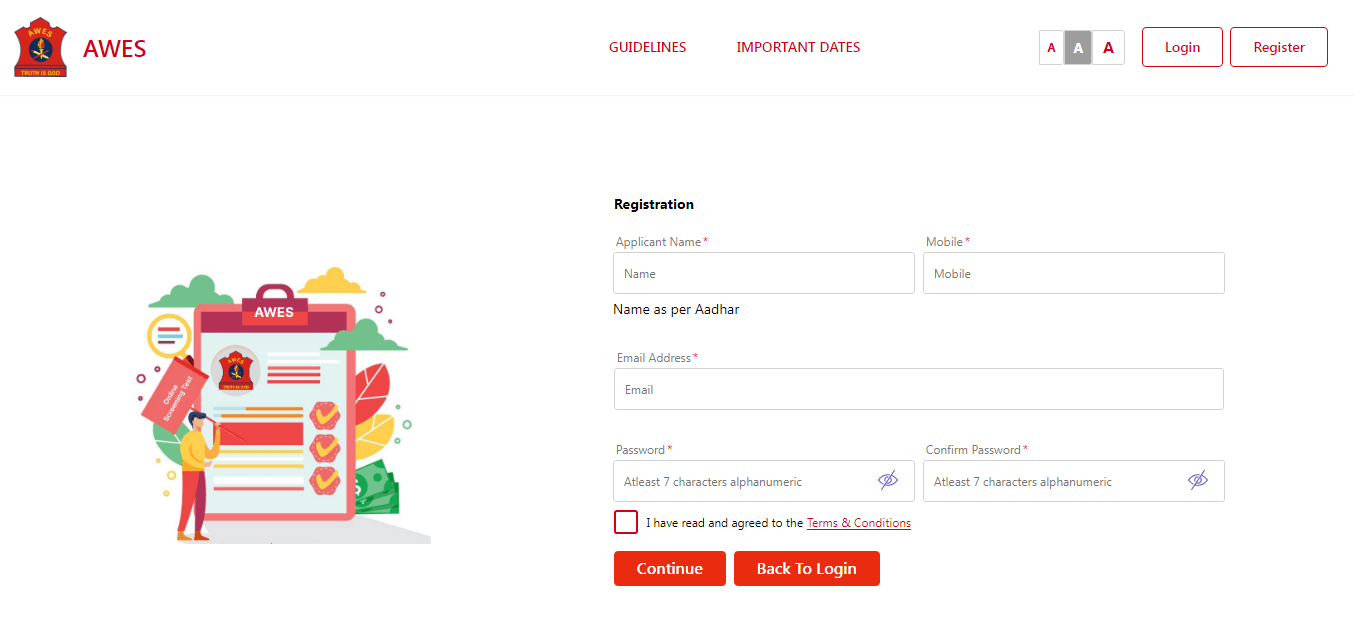Open the Terms & Conditions link
Viewport: 1354px width, 635px height.
[x=858, y=523]
